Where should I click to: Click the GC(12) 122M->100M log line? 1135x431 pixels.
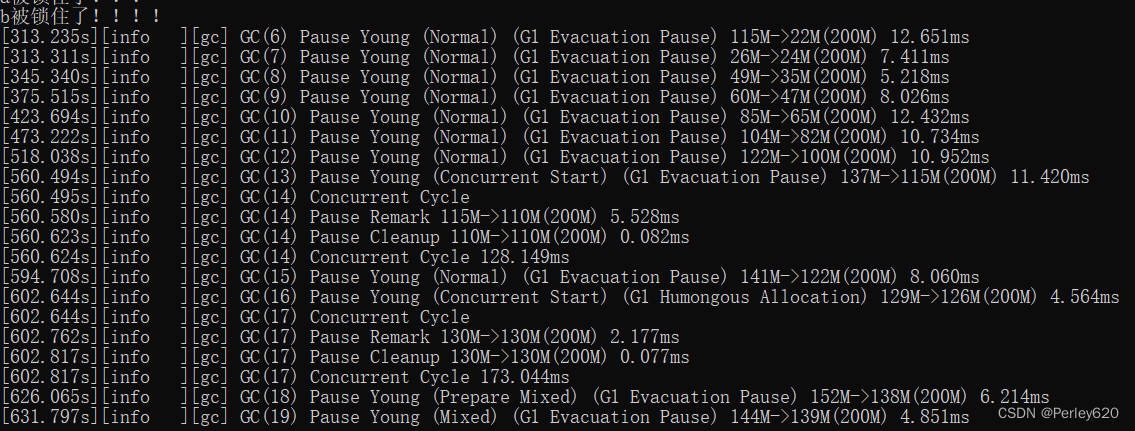495,157
